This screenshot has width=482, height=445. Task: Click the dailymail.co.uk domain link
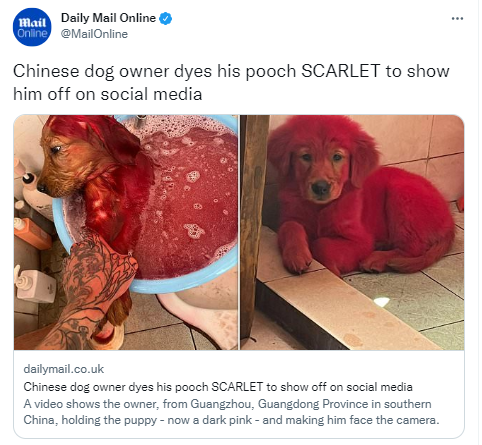point(64,369)
